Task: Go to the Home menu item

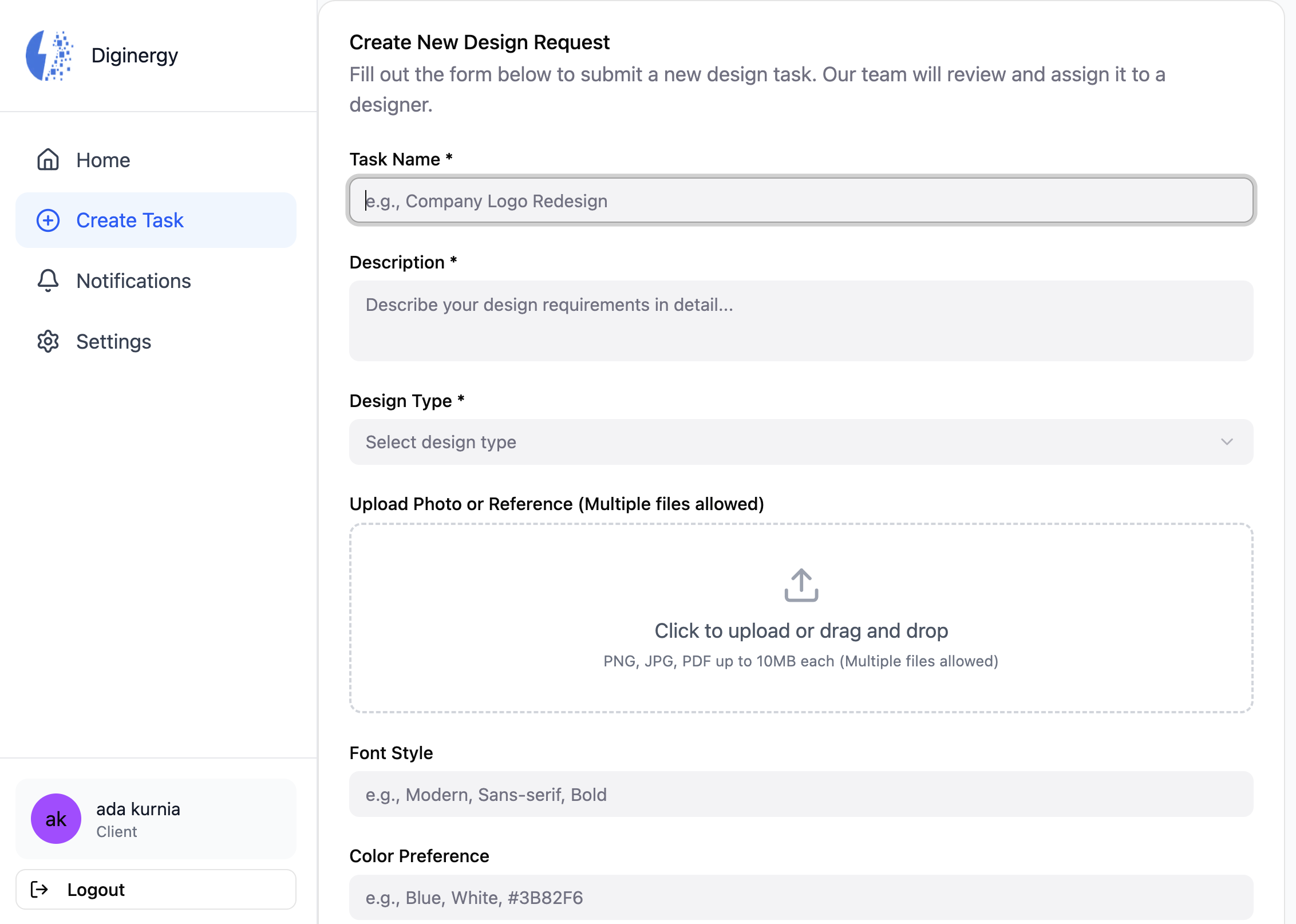Action: [103, 160]
